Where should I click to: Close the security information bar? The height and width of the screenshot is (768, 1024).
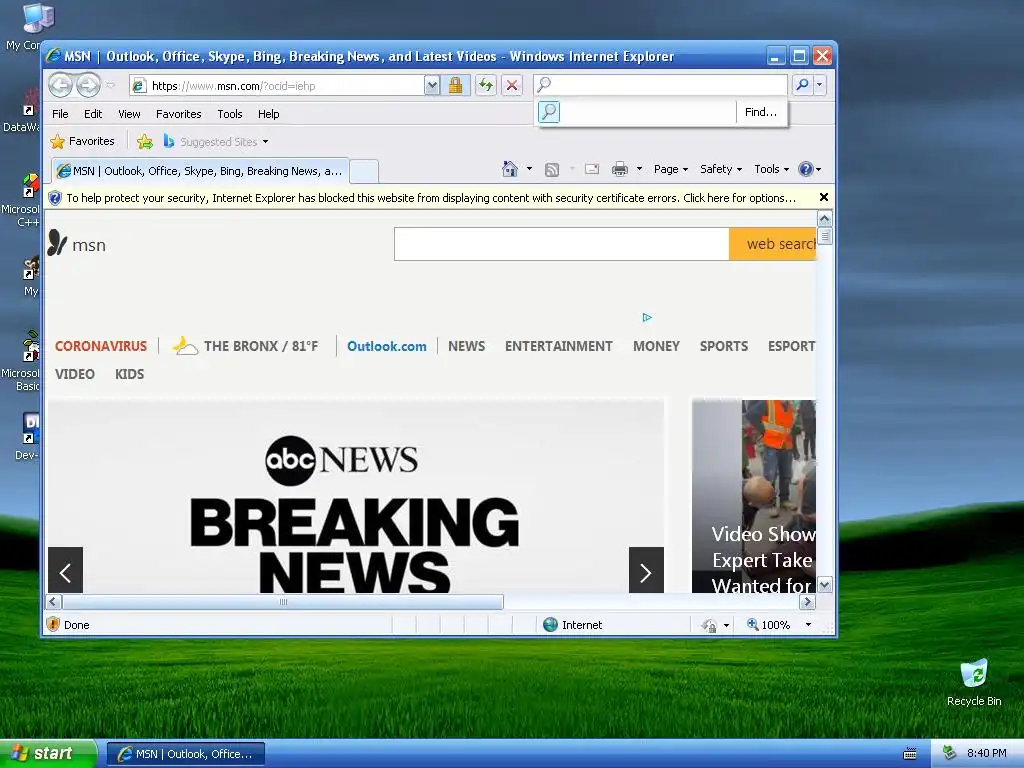(x=824, y=197)
